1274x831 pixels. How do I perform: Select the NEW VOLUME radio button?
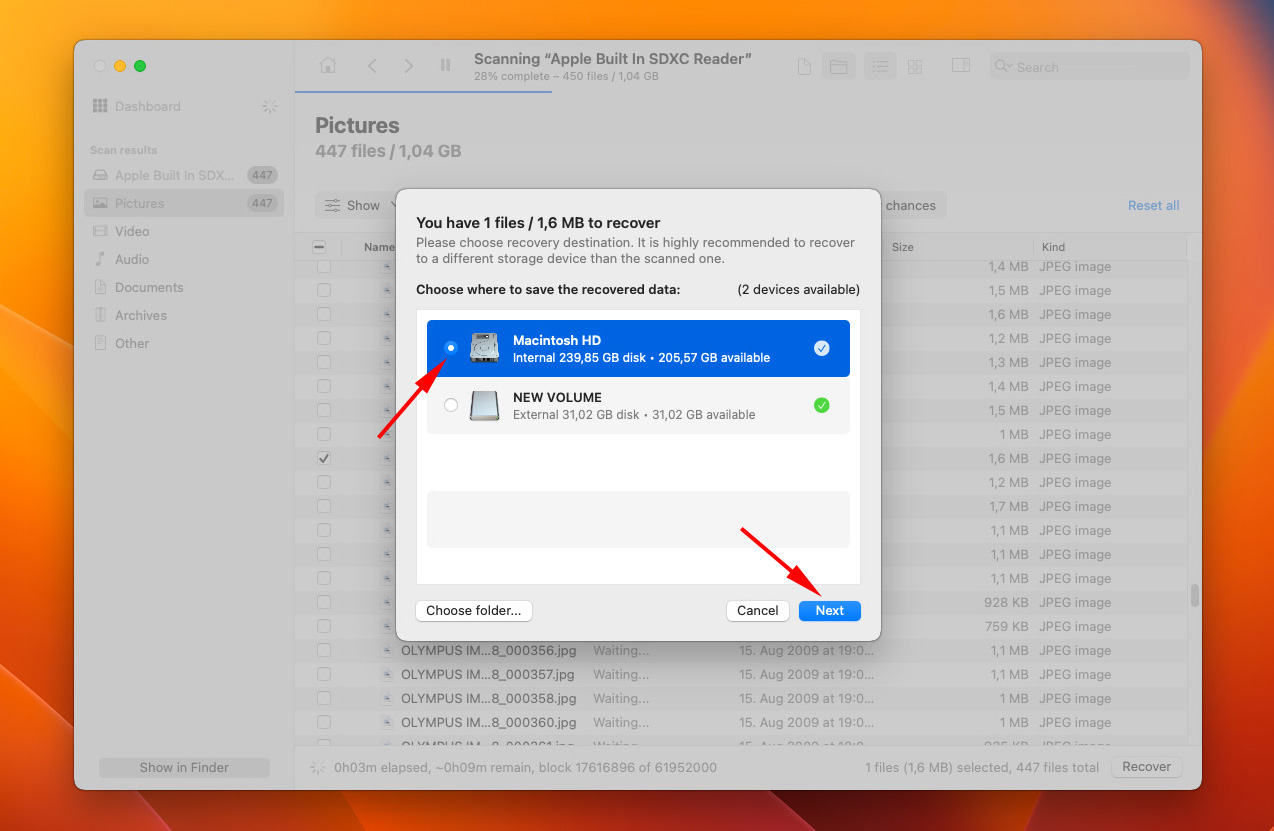[451, 405]
